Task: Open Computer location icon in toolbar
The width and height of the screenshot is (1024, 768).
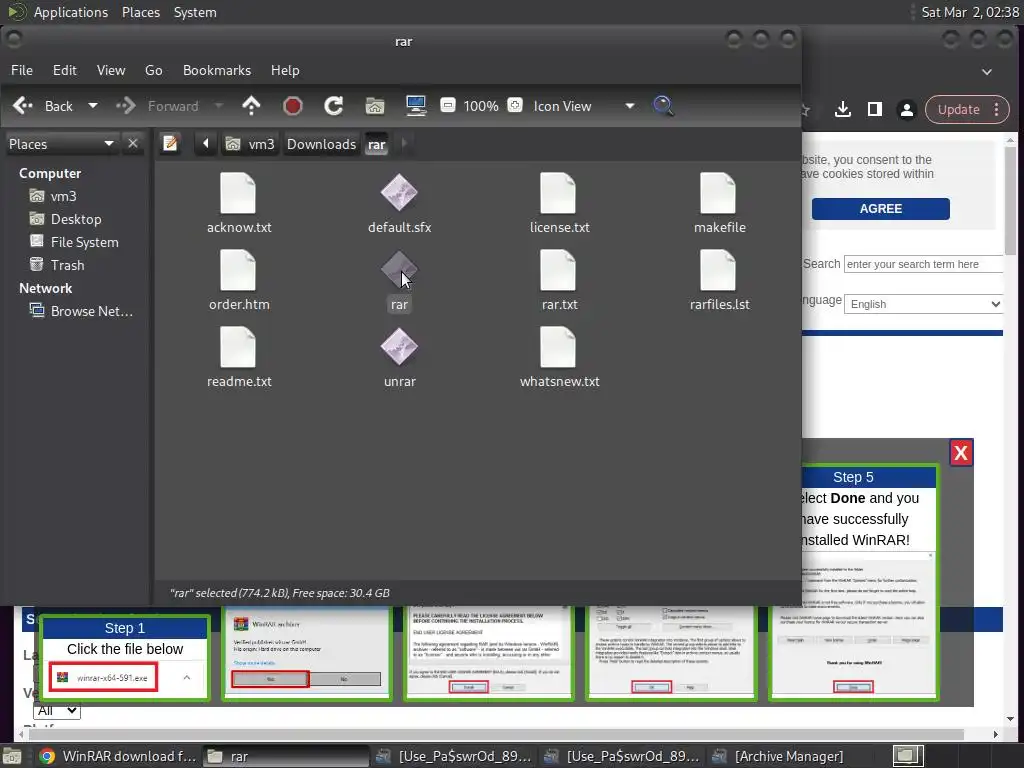Action: (416, 106)
